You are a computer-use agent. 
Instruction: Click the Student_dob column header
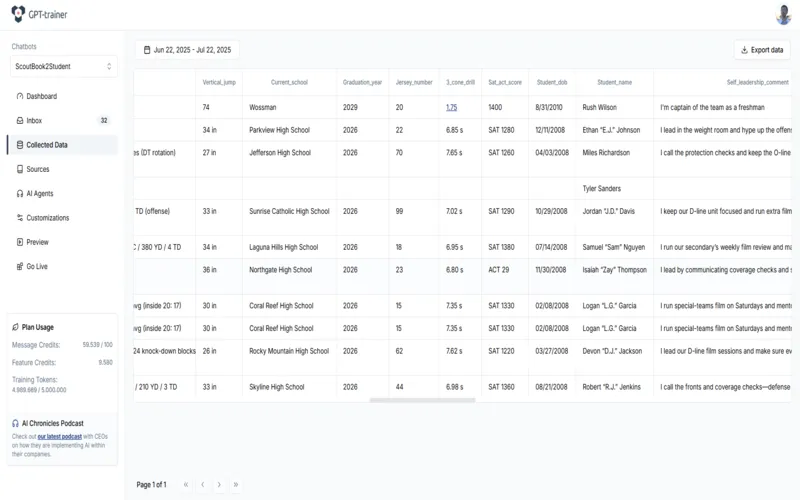[552, 82]
